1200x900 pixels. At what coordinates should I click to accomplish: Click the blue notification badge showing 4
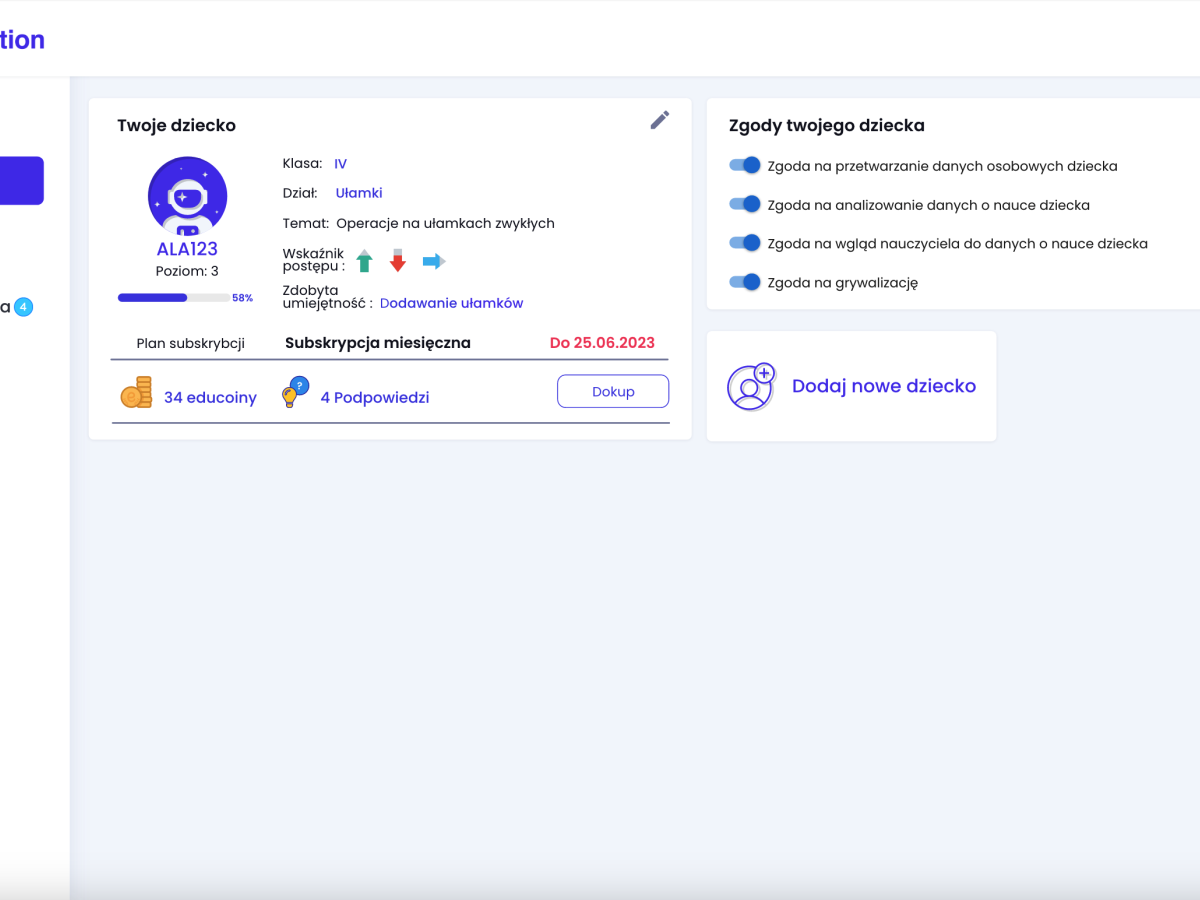click(x=24, y=307)
